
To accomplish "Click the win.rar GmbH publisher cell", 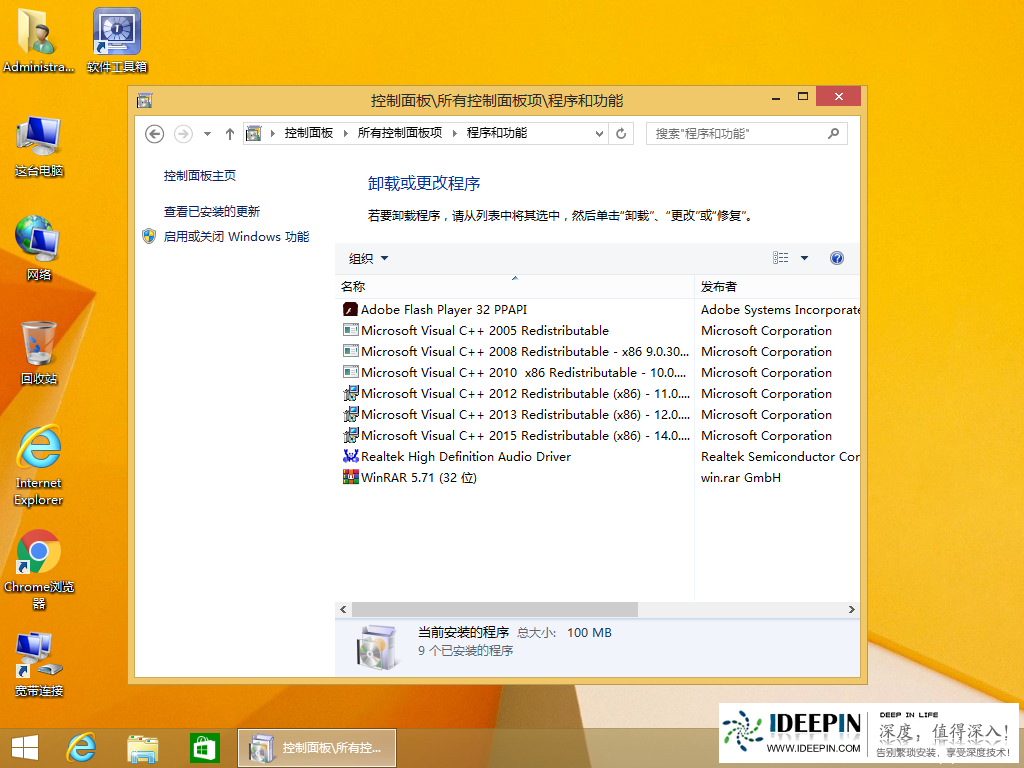I will [x=741, y=477].
